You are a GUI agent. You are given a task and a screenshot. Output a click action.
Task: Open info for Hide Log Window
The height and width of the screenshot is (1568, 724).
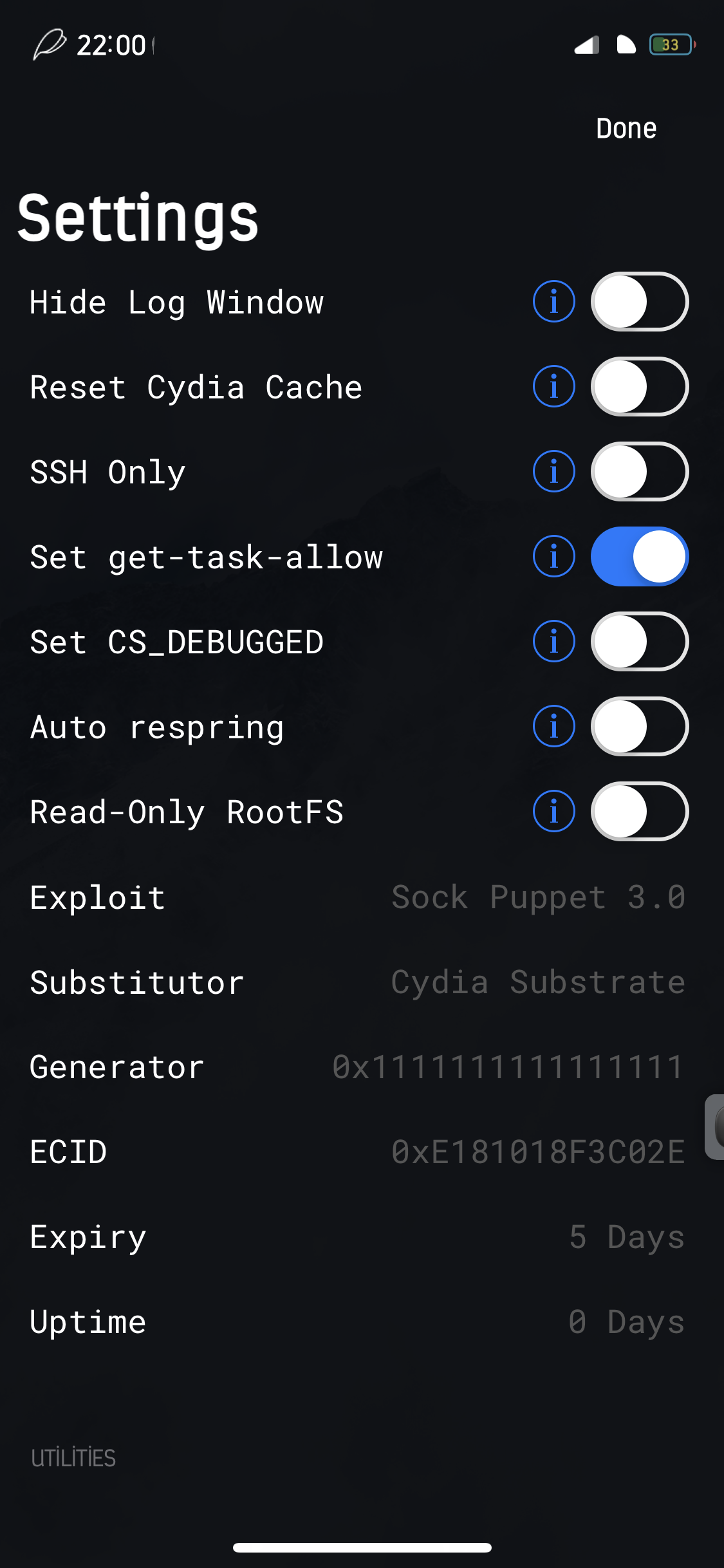point(553,301)
